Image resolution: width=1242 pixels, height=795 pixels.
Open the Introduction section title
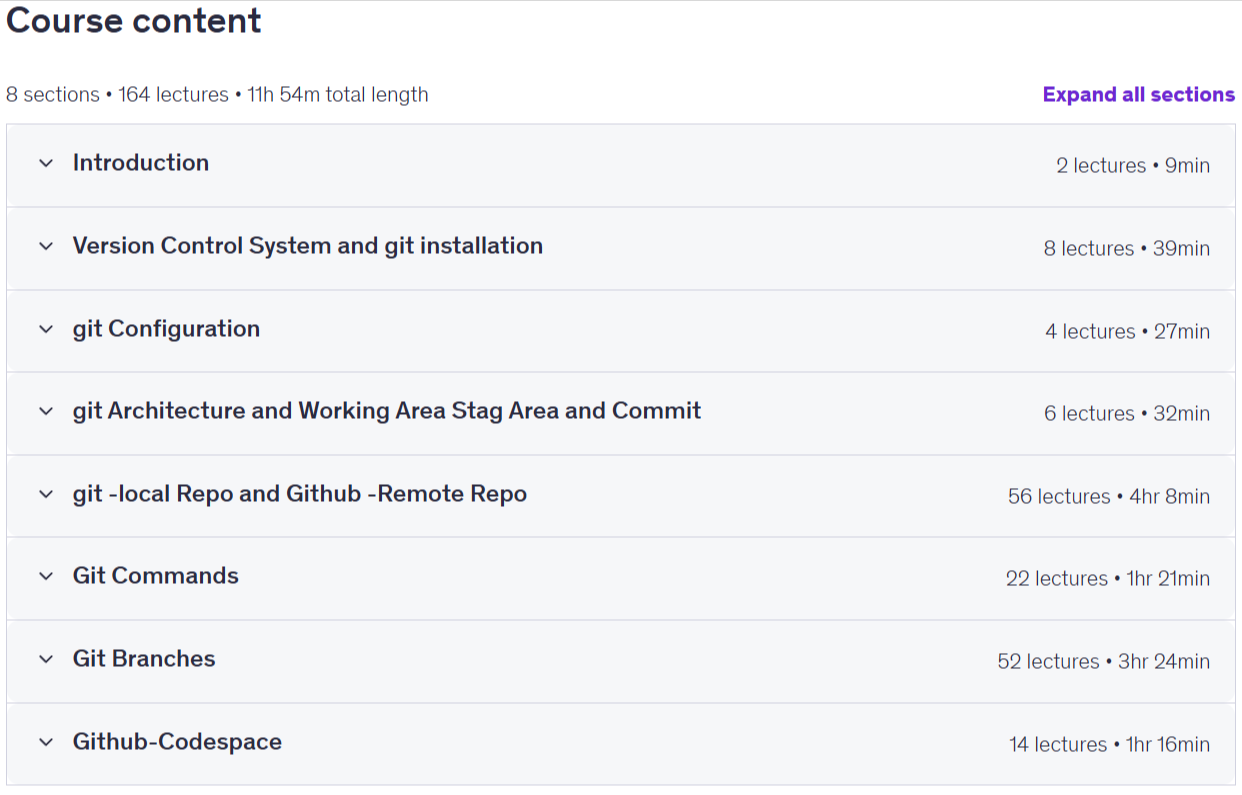pyautogui.click(x=141, y=163)
